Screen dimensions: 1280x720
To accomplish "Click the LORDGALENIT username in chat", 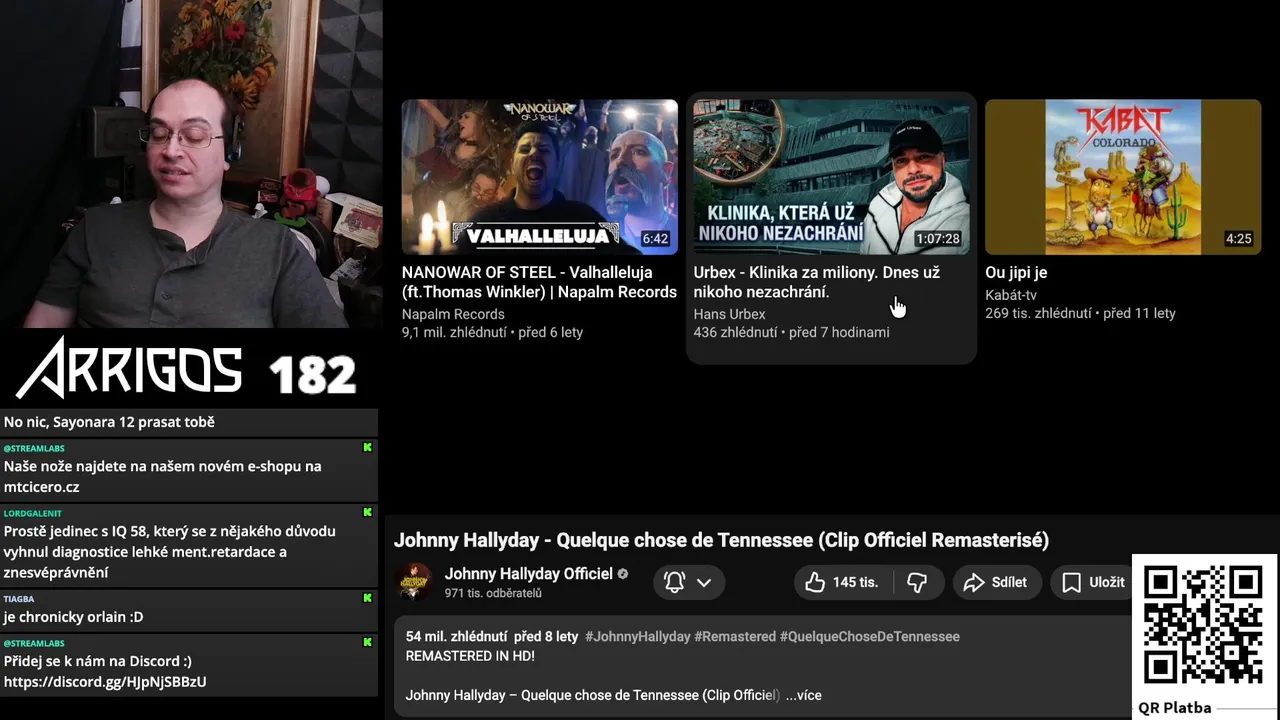I will point(33,513).
